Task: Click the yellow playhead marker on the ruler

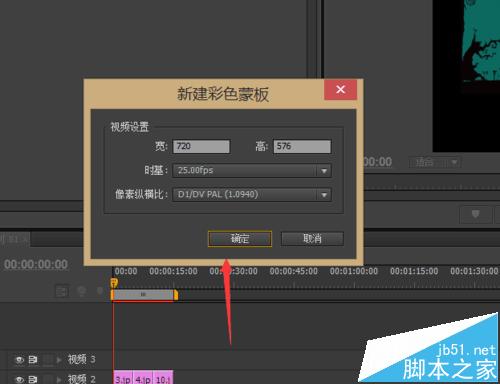Action: (114, 283)
